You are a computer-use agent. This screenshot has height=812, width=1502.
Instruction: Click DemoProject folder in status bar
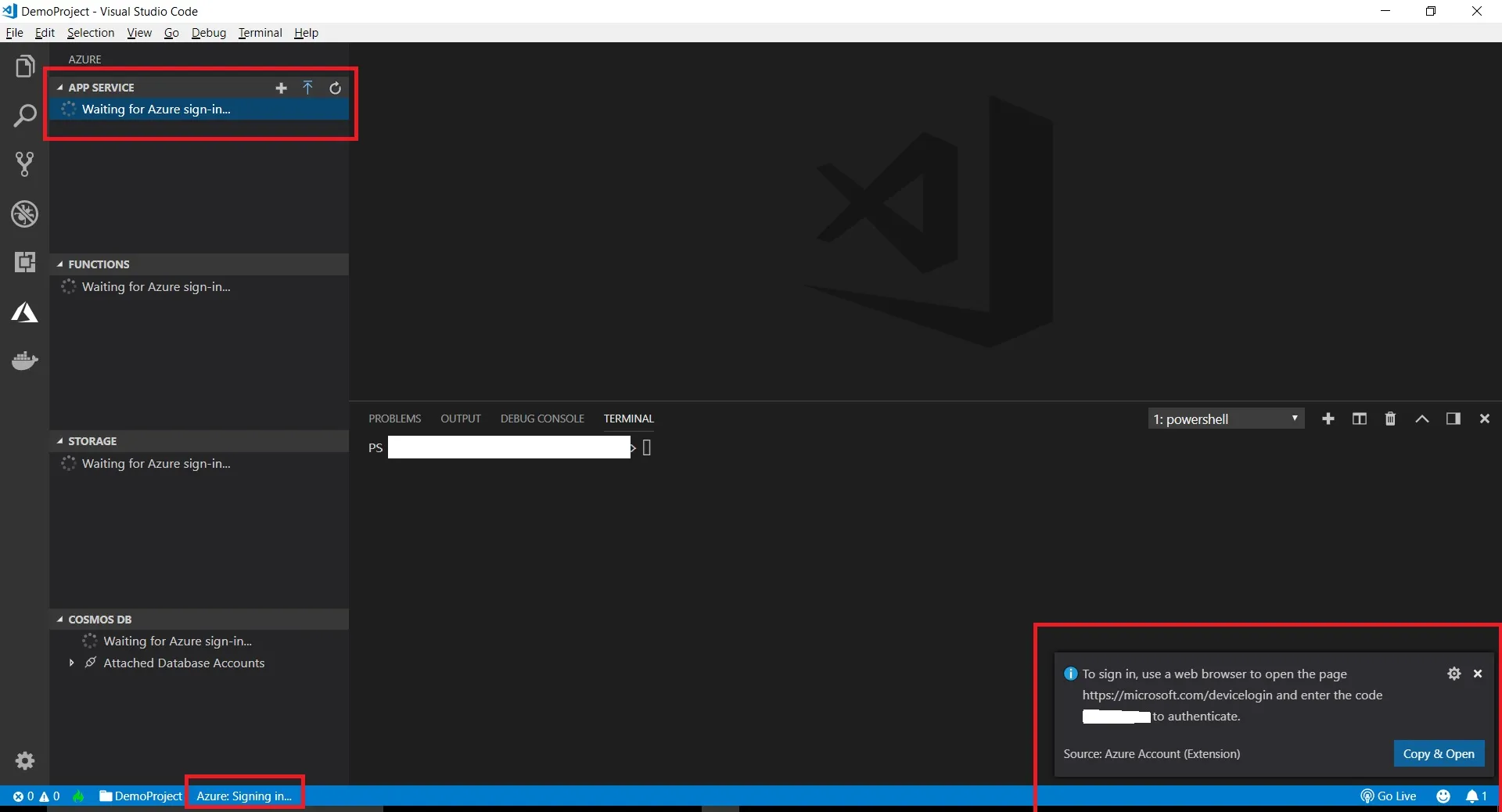[x=141, y=796]
